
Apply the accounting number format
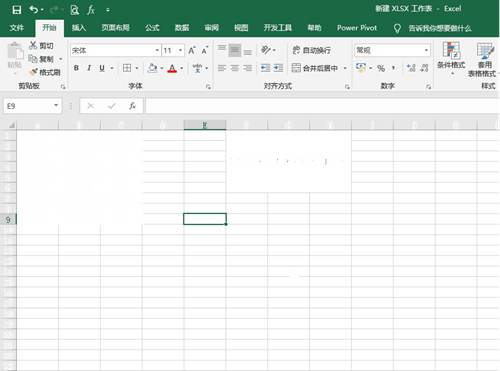pos(361,67)
